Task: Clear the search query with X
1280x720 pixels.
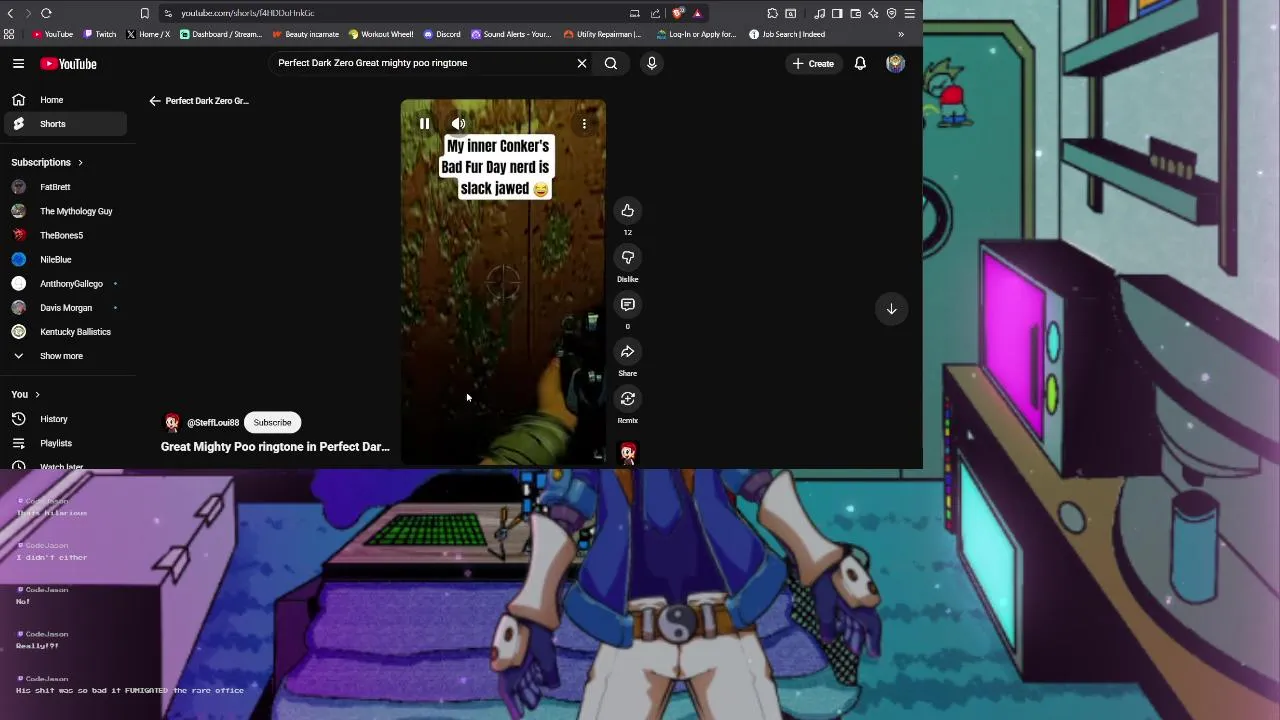Action: (582, 63)
